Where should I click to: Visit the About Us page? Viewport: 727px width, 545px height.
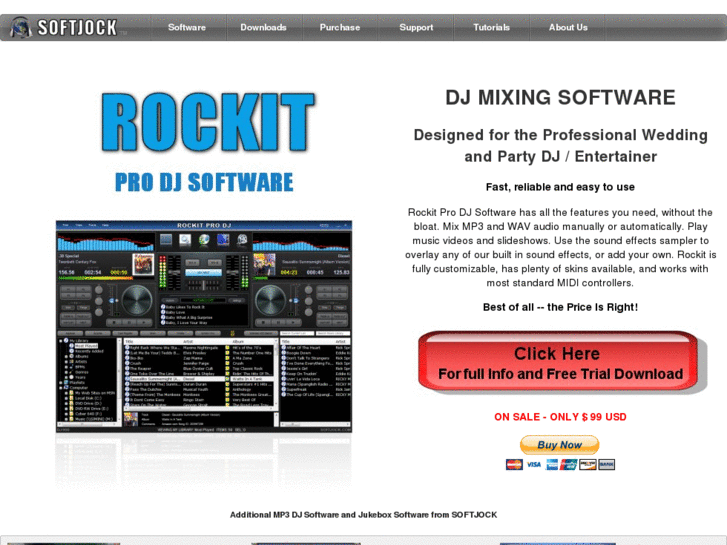pos(568,27)
